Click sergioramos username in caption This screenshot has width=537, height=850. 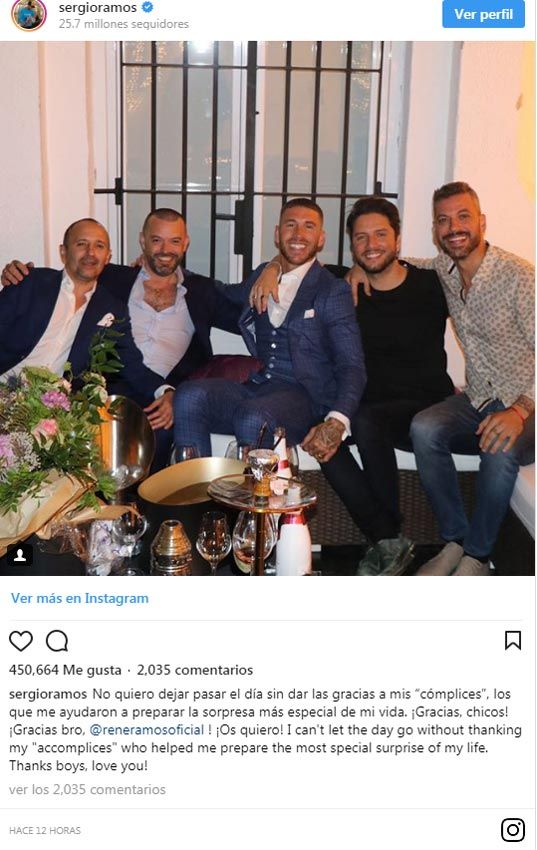pyautogui.click(x=48, y=694)
